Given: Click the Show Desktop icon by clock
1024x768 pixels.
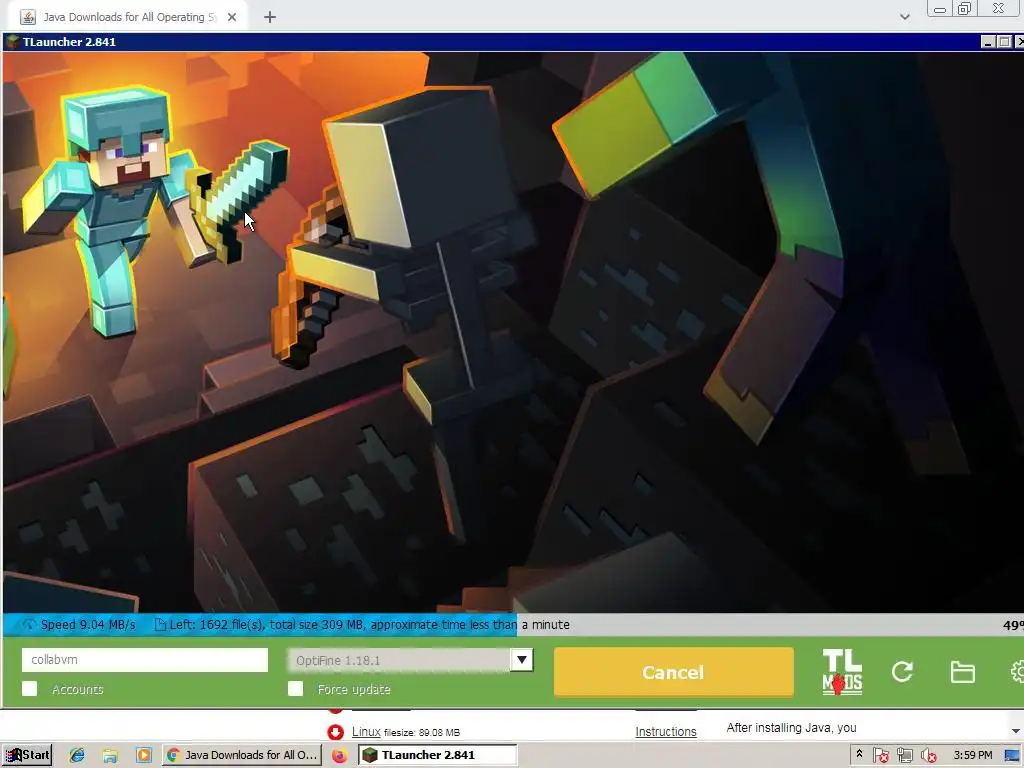Looking at the screenshot, I should [x=1012, y=756].
